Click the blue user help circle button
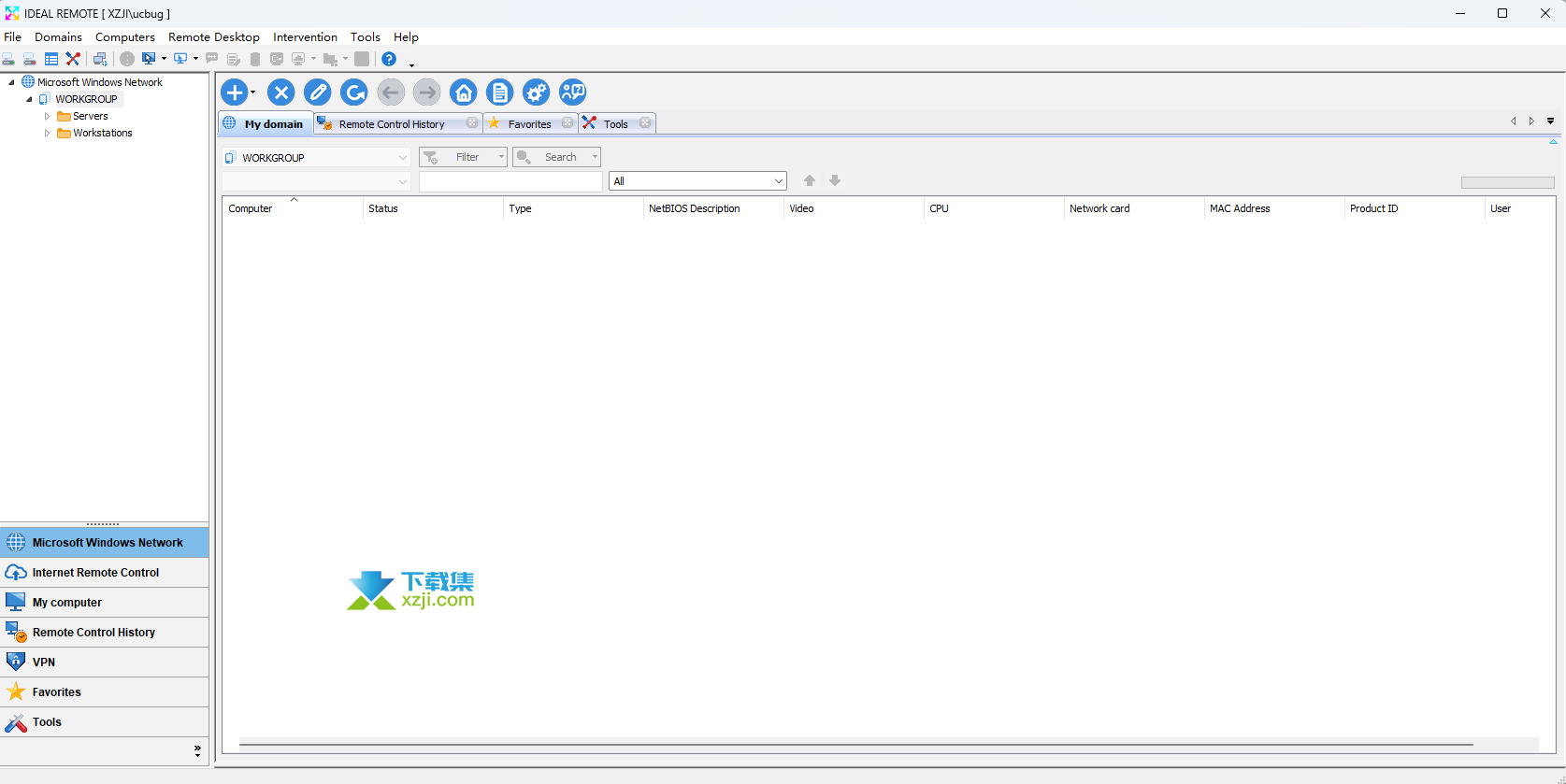The height and width of the screenshot is (784, 1566). coord(573,93)
